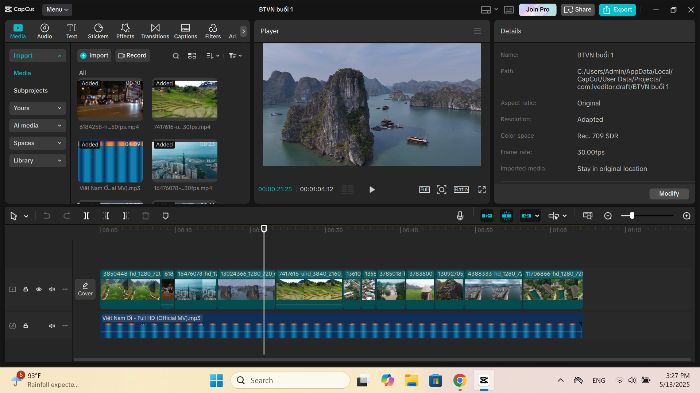Open the Filters tab
The width and height of the screenshot is (700, 393).
click(213, 31)
